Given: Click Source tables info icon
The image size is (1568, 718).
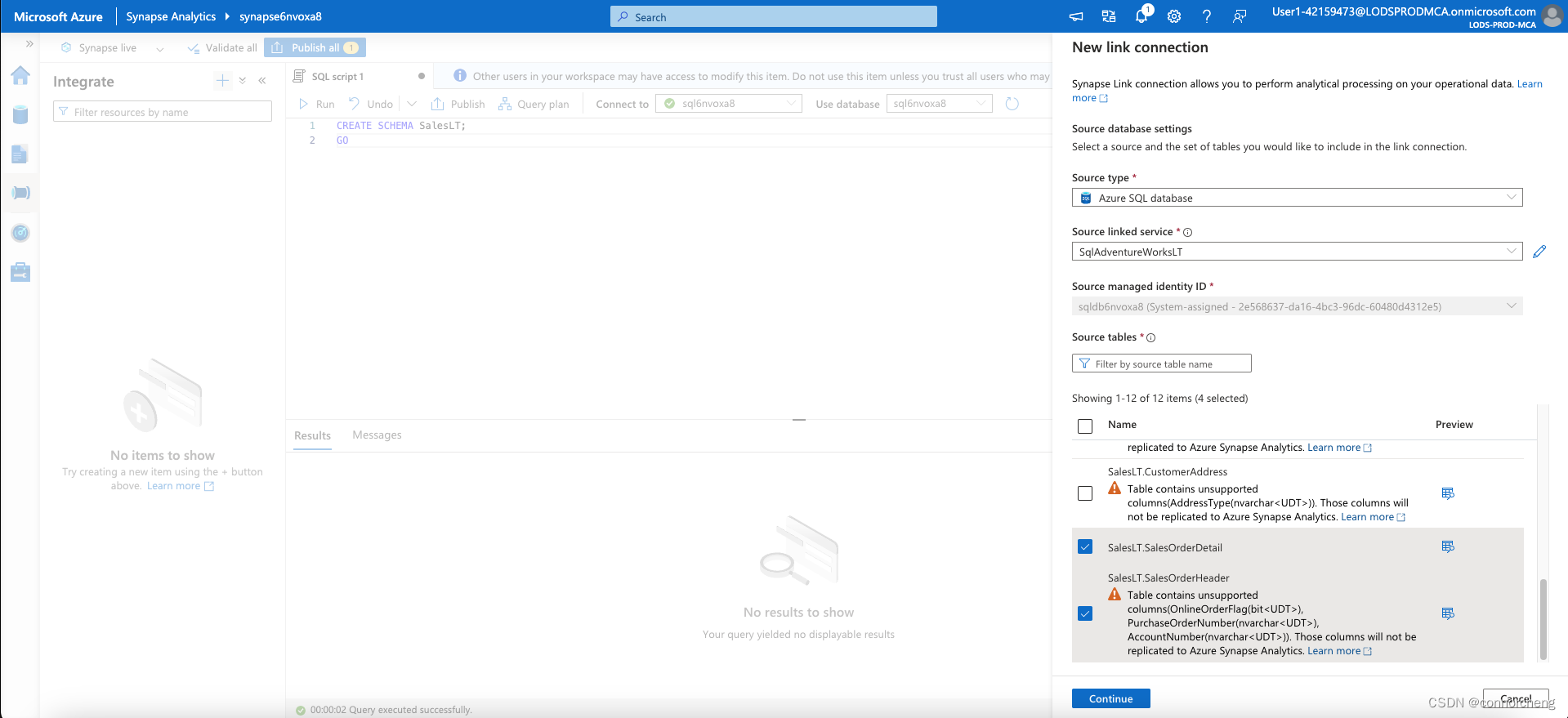Looking at the screenshot, I should coord(1150,338).
